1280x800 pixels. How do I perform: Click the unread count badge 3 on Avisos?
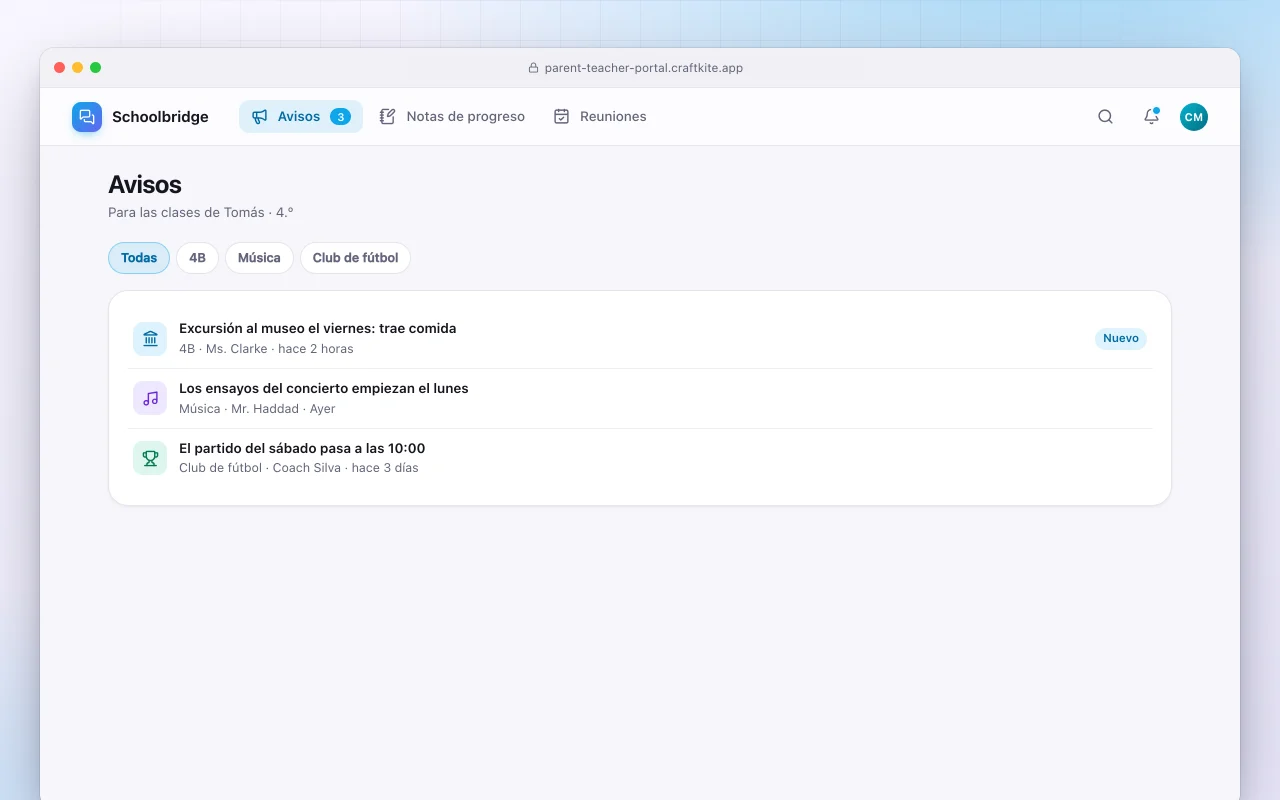[x=340, y=117]
